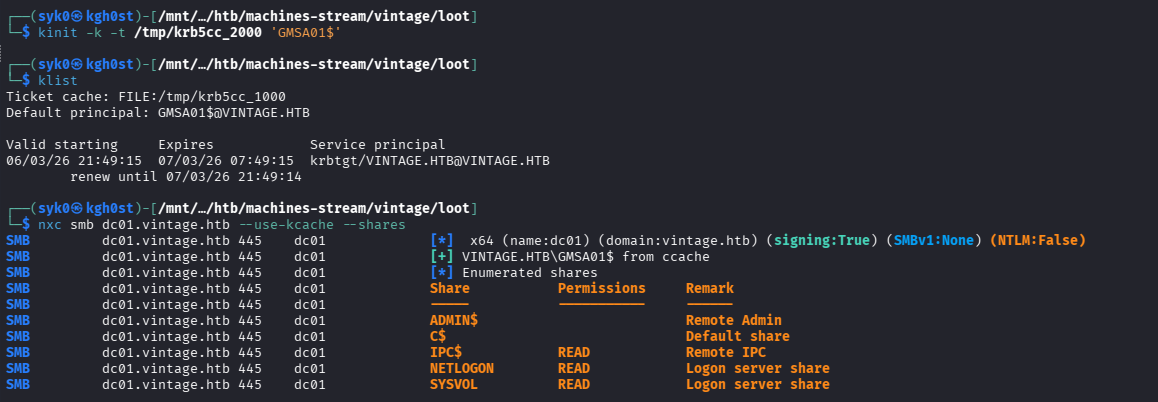The height and width of the screenshot is (402, 1158).
Task: Select start time 06/03/26 21:49:15
Action: point(74,160)
